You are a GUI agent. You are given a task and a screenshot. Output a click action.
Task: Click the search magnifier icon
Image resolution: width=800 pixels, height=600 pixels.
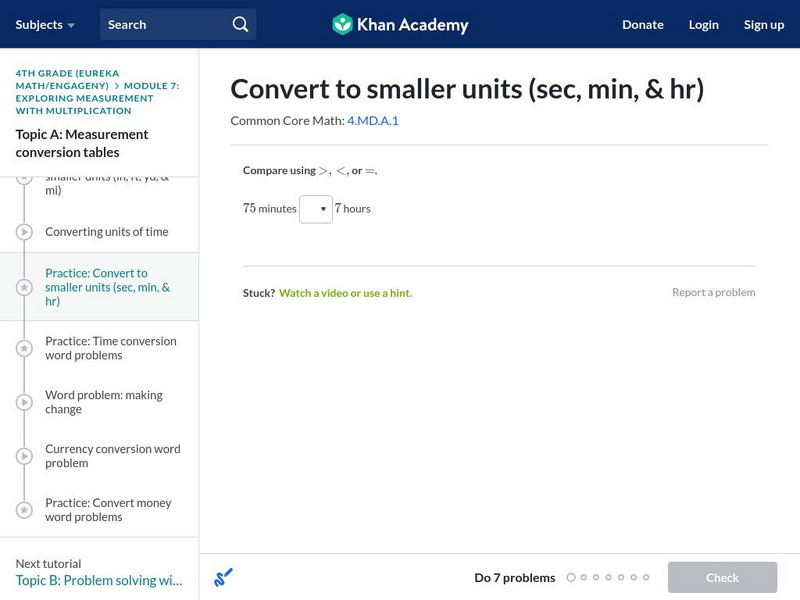tap(239, 24)
